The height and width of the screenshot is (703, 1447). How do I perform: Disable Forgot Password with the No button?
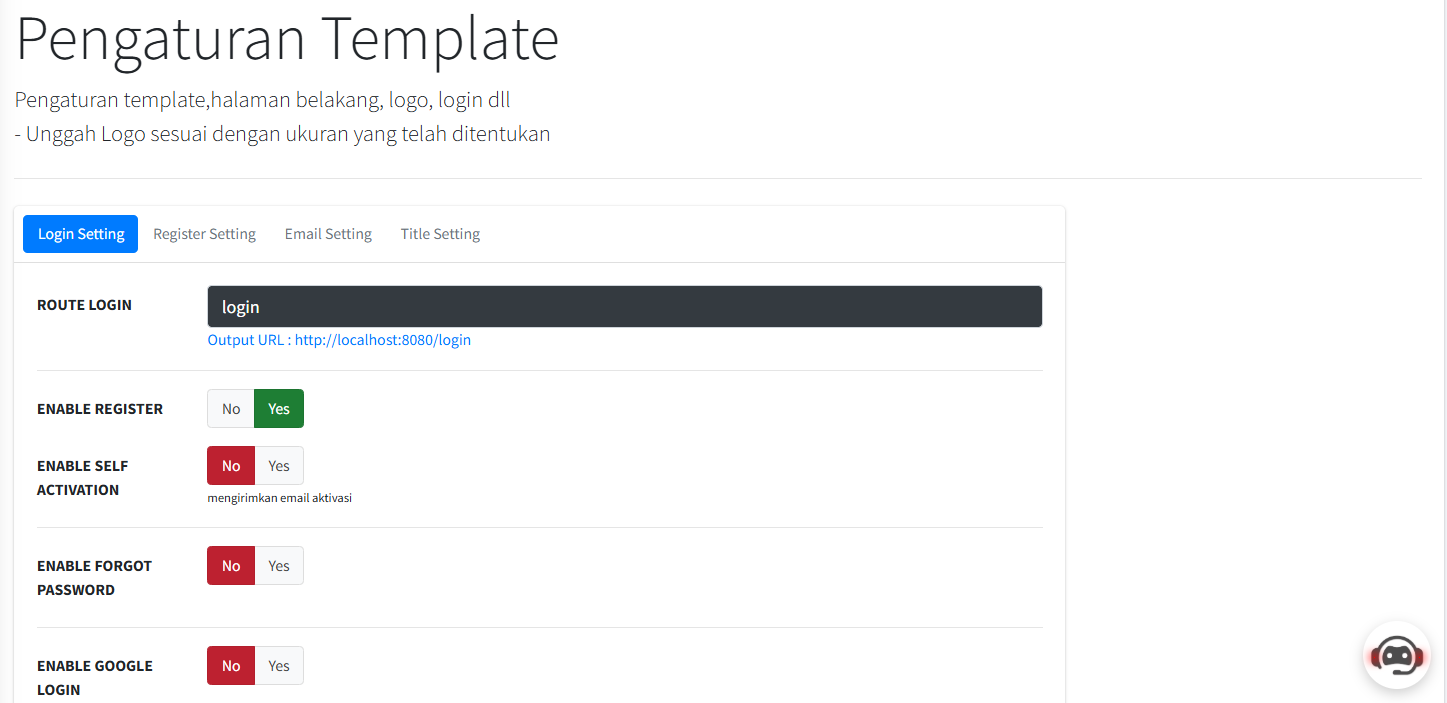coord(231,566)
